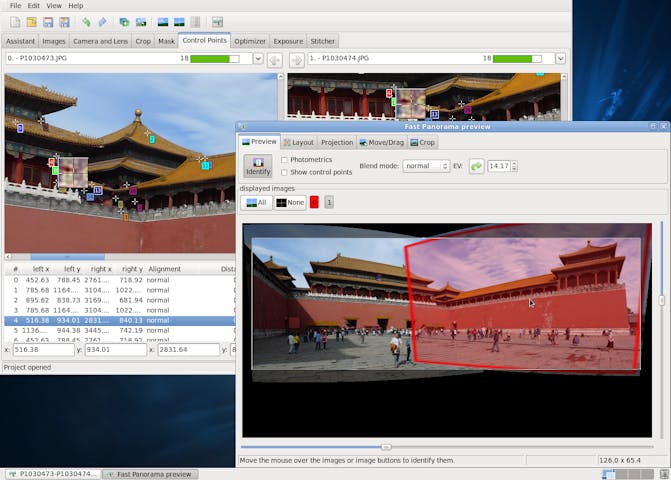Open the Blend mode dropdown

click(x=426, y=166)
